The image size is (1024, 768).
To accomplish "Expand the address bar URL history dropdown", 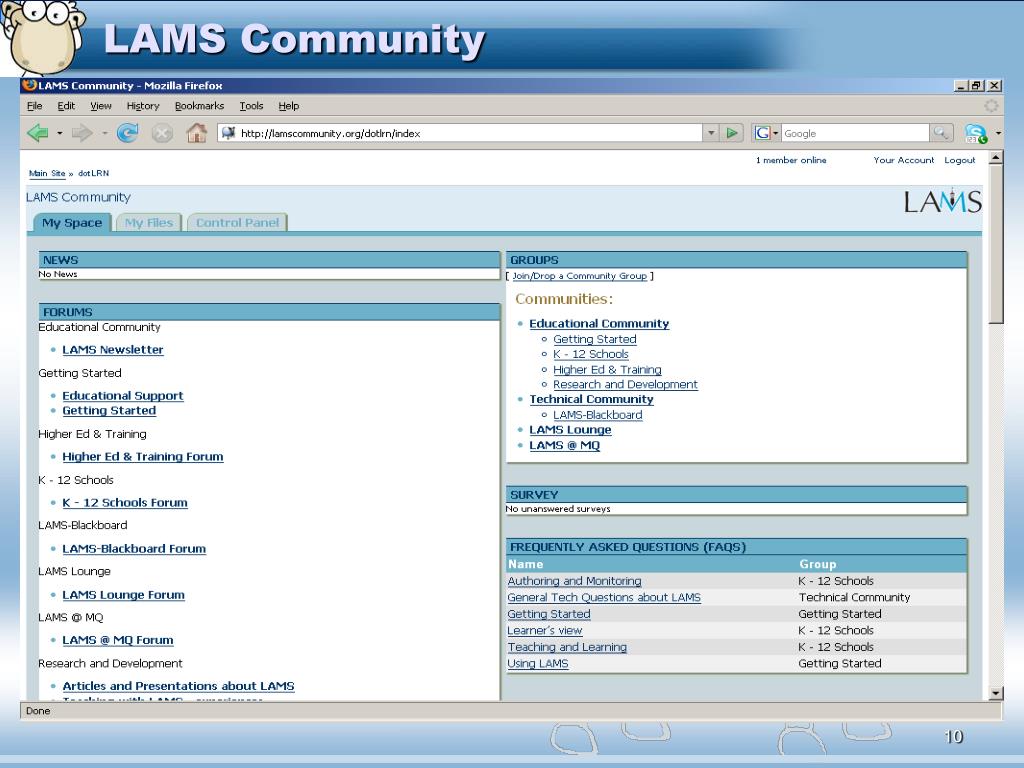I will pyautogui.click(x=711, y=133).
